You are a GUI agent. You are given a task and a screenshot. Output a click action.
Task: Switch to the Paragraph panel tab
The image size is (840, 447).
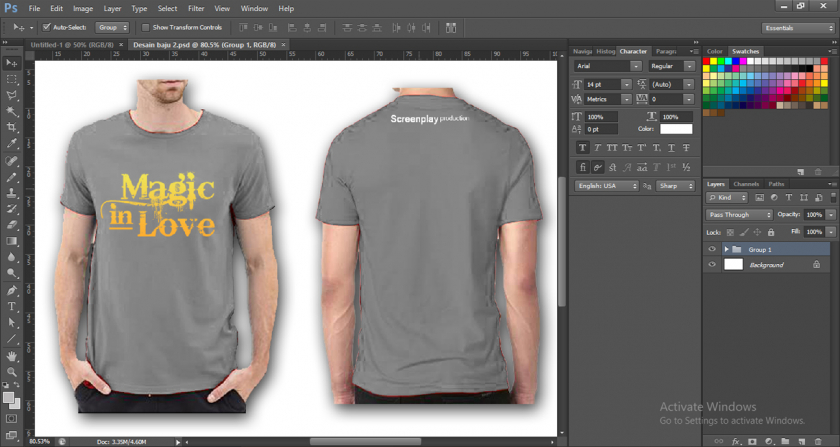[666, 51]
